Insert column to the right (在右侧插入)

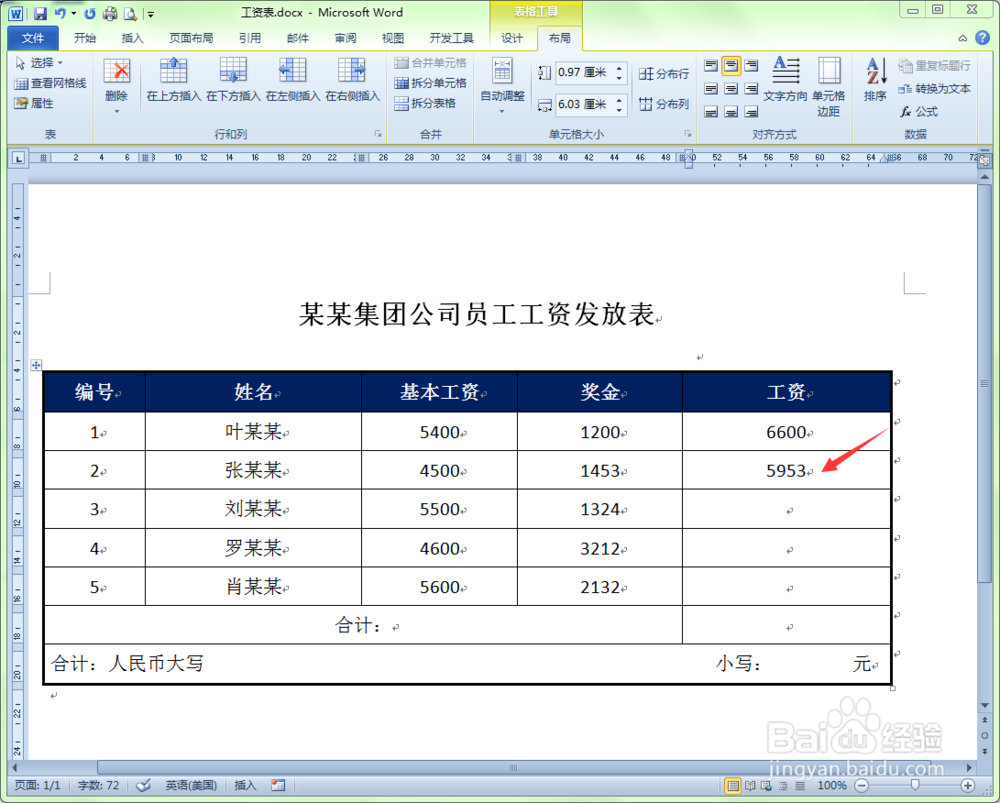(x=353, y=80)
